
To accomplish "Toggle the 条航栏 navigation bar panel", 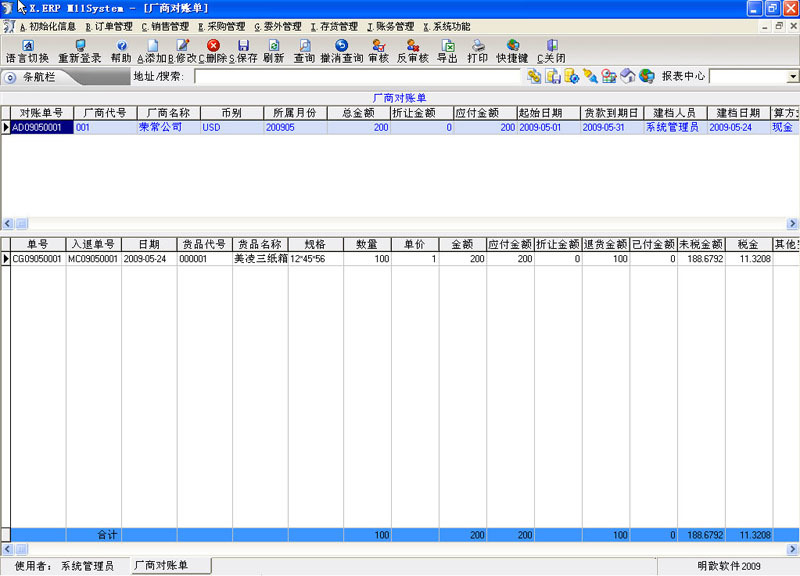I will (x=10, y=78).
